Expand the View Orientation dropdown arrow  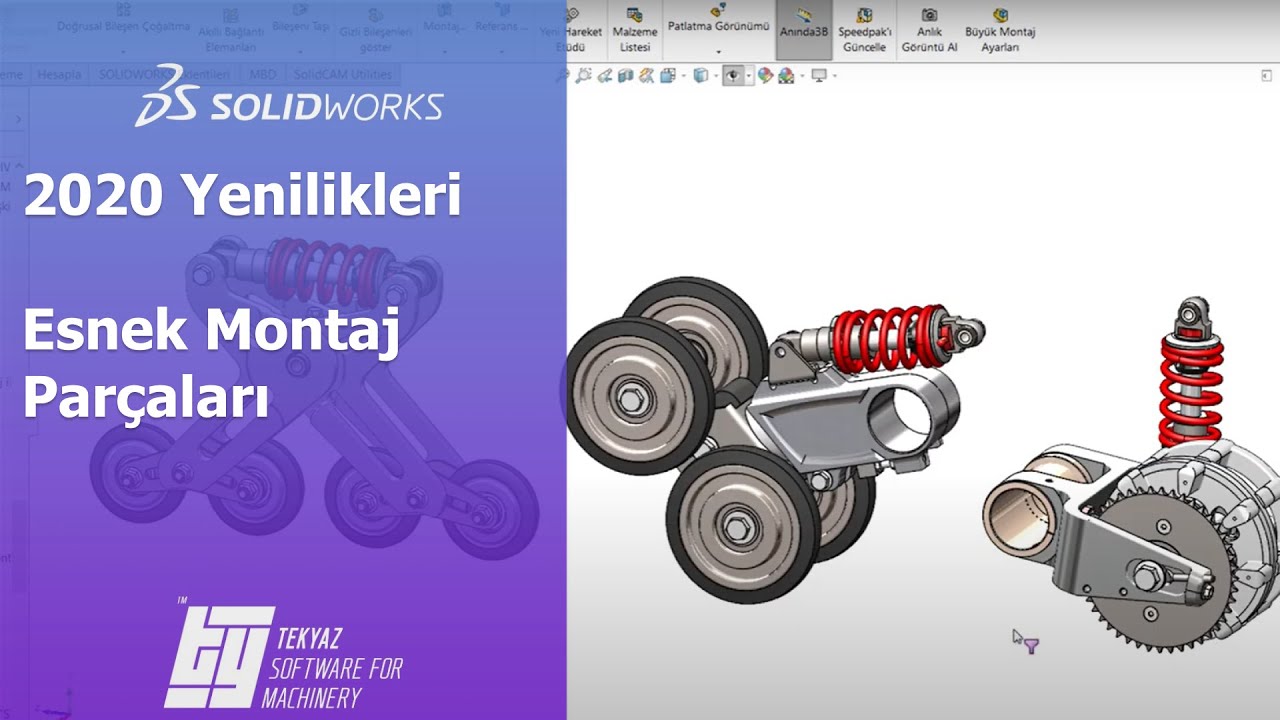(683, 76)
